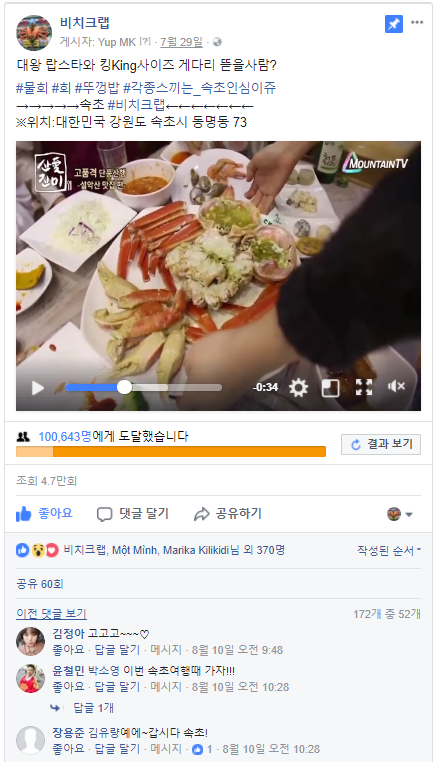
Task: Expand video to fullscreen
Action: pyautogui.click(x=364, y=387)
